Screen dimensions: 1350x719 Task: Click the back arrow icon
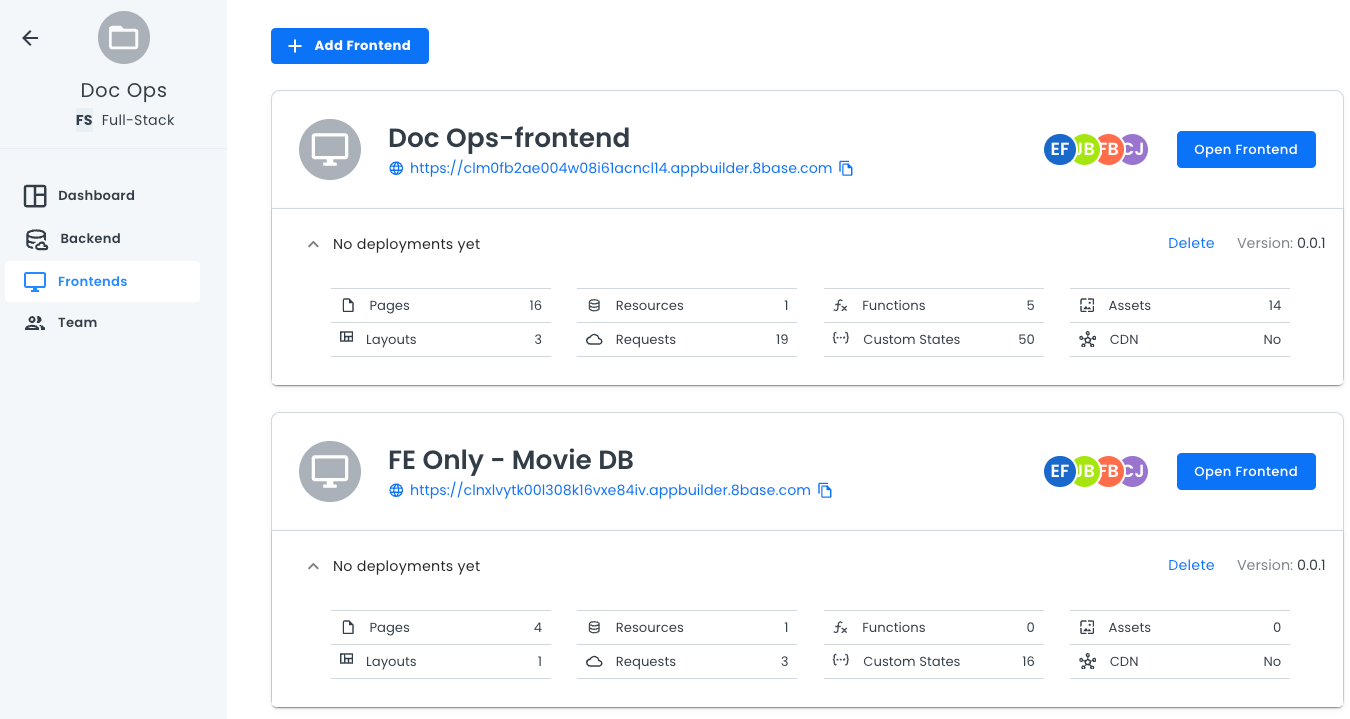tap(30, 38)
